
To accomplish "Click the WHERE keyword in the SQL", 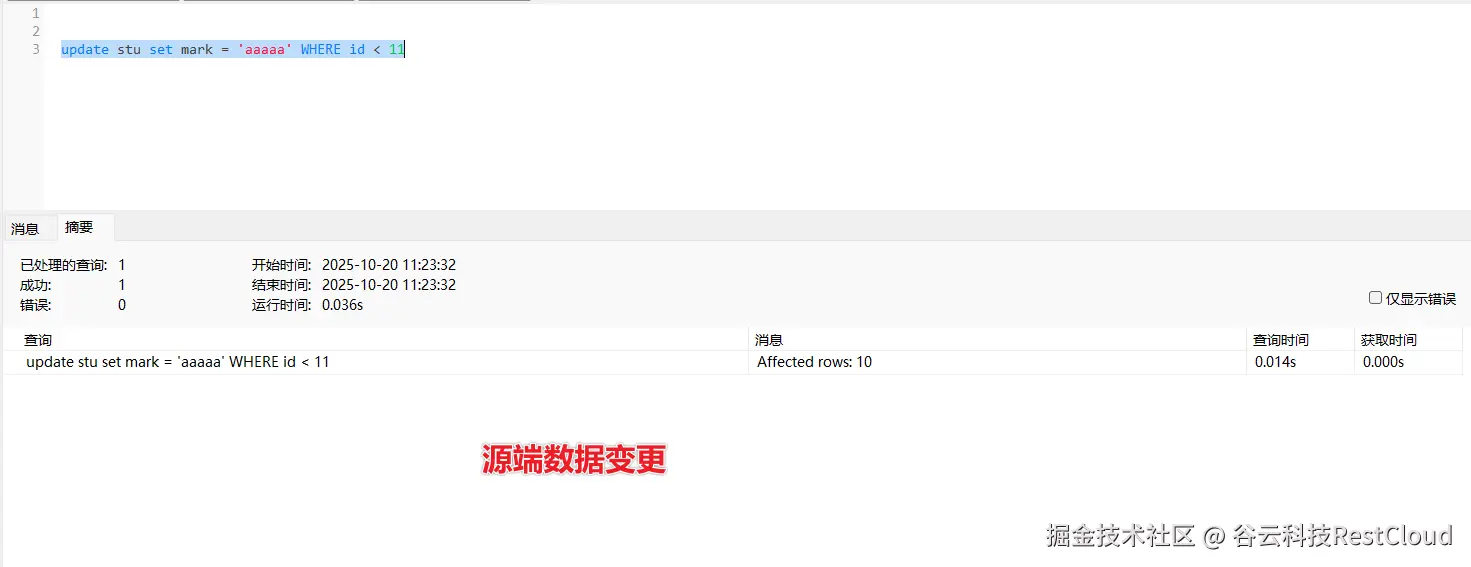I will [321, 49].
